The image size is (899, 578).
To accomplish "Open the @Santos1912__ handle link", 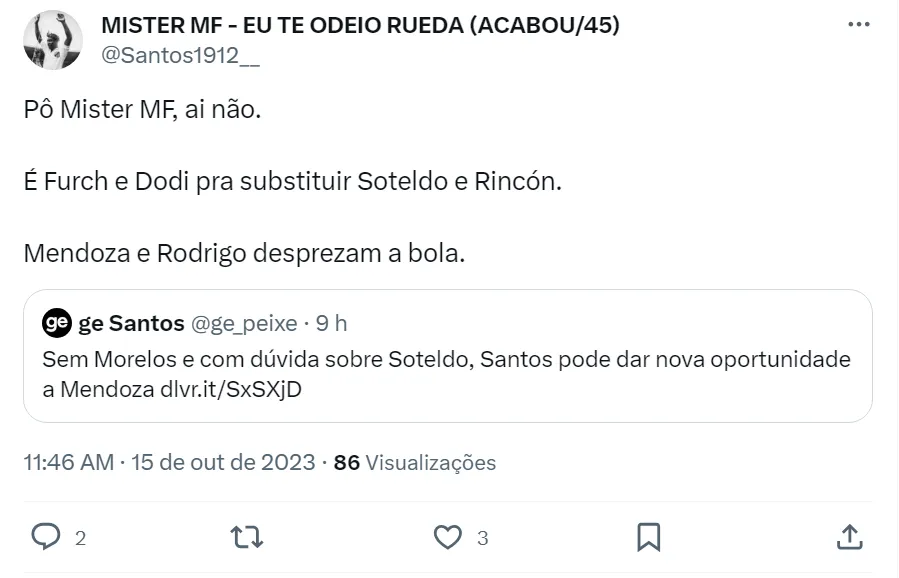I will point(181,55).
